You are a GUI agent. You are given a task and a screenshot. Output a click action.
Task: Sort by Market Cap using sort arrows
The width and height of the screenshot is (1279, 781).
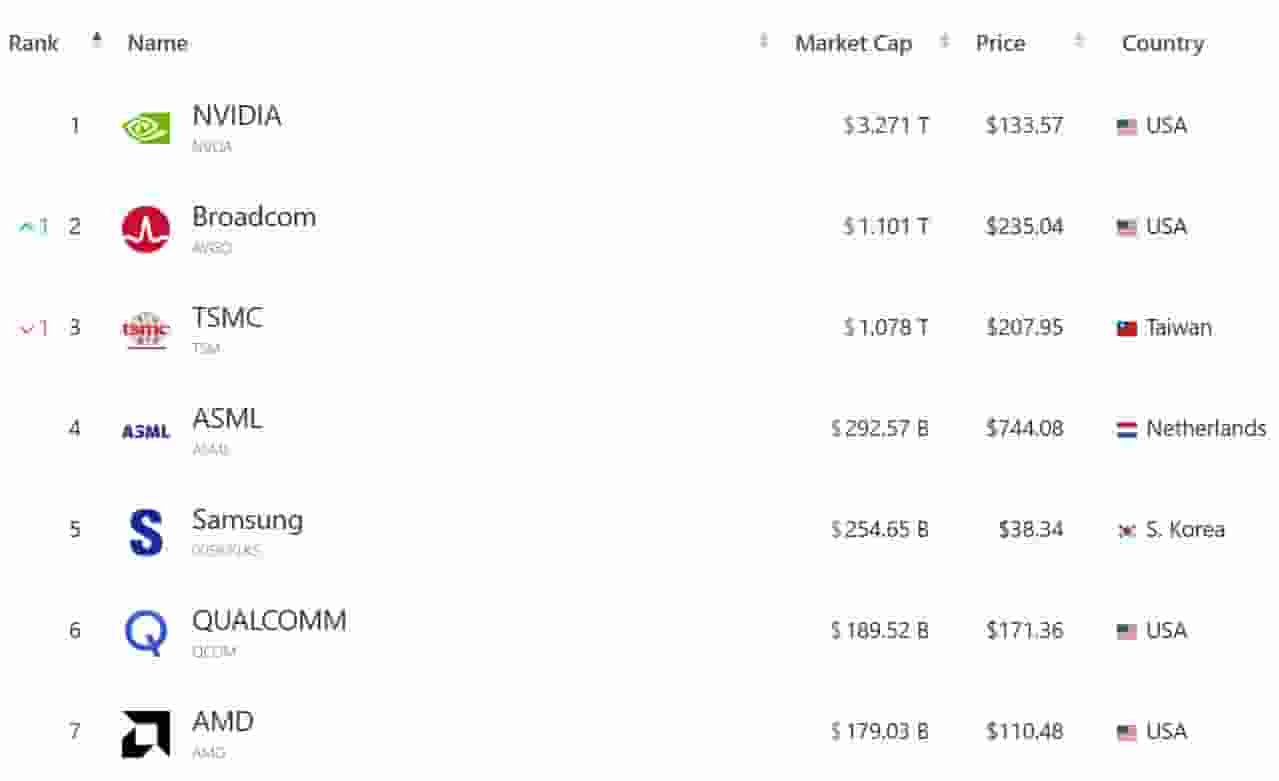point(945,41)
